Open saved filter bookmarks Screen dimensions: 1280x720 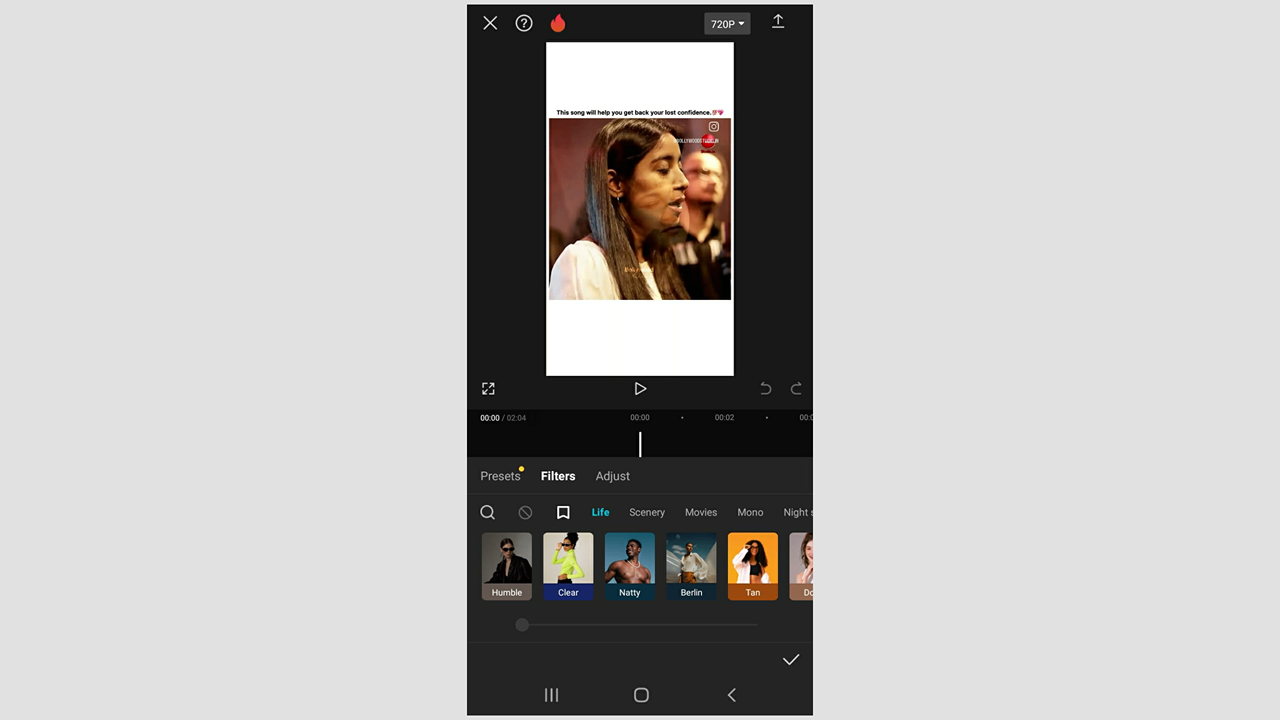[563, 512]
